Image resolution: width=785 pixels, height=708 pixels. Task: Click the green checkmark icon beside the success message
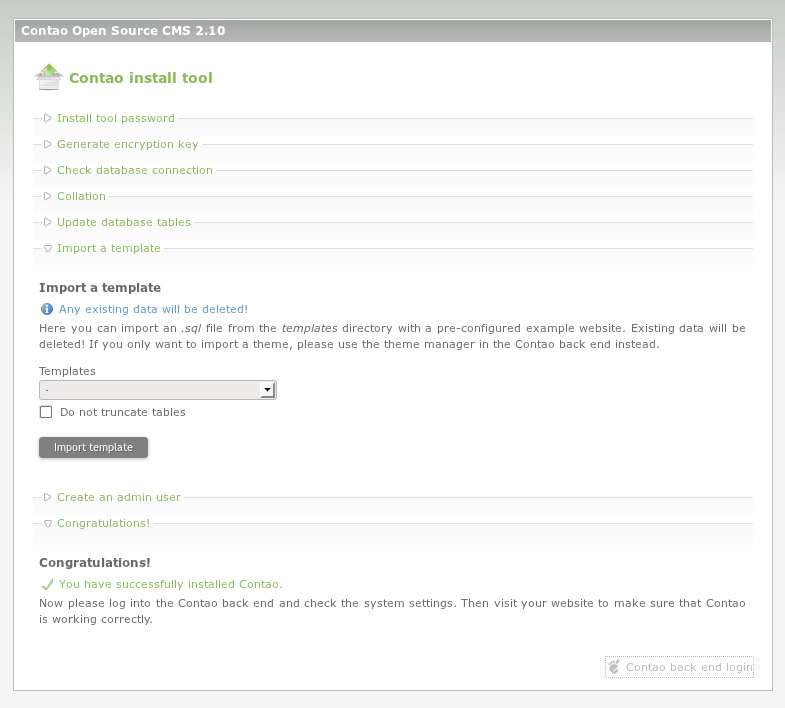(x=47, y=584)
